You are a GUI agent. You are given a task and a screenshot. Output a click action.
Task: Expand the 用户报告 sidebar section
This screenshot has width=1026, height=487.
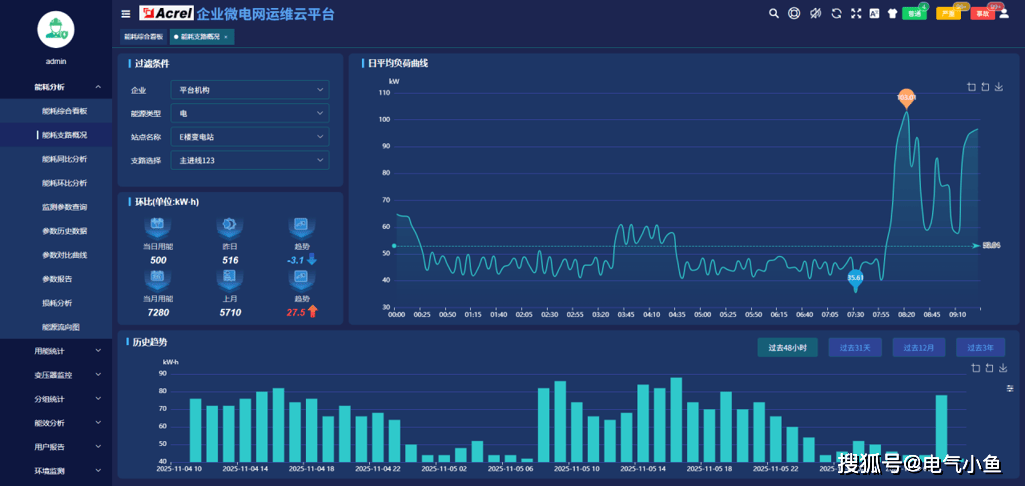pos(56,447)
